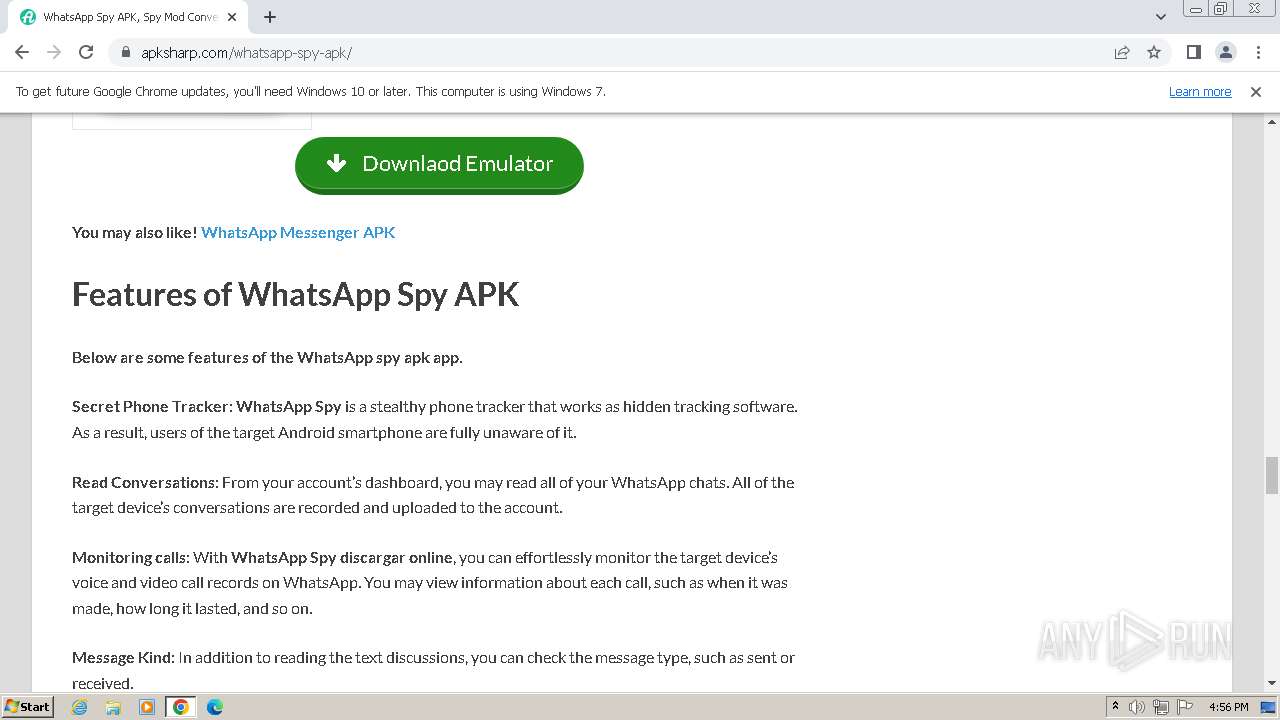Open the Learn more link in the update notice
The width and height of the screenshot is (1280, 720).
(x=1200, y=91)
